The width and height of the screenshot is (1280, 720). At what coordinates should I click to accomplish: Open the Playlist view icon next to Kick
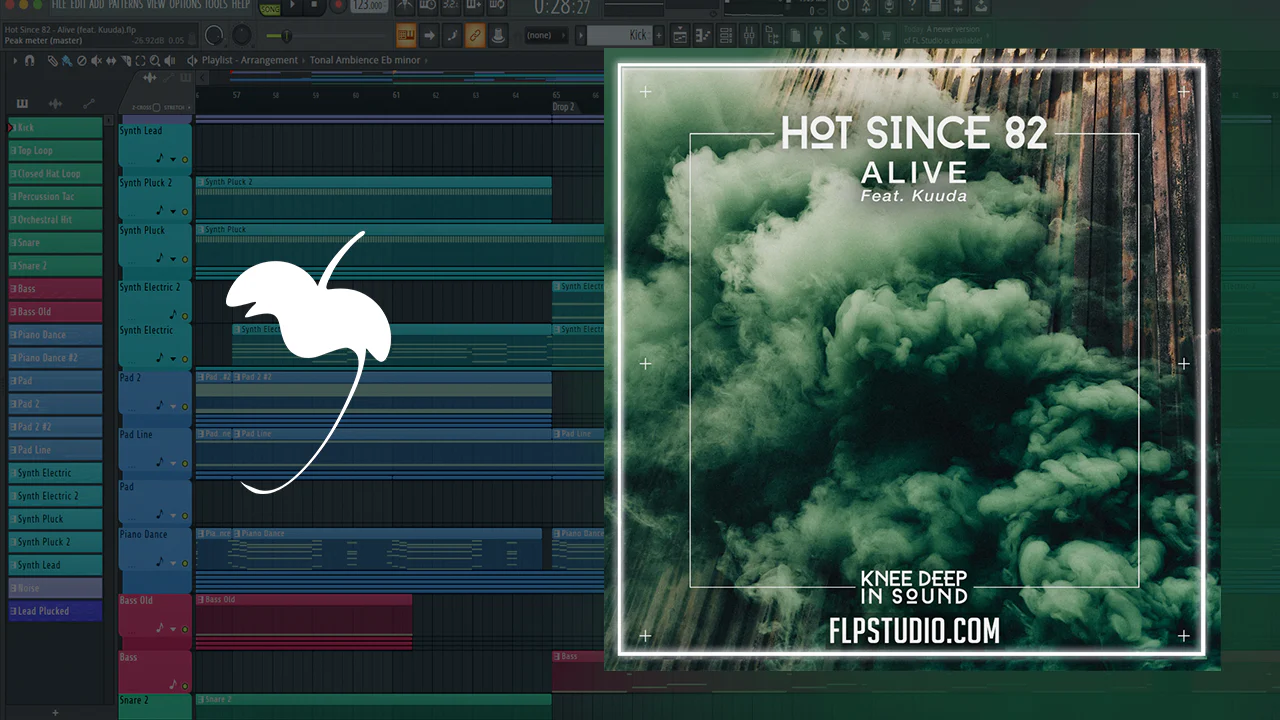click(x=680, y=35)
